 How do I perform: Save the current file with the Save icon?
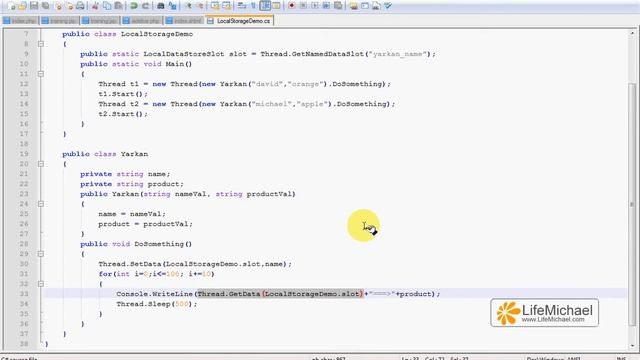(34, 6)
